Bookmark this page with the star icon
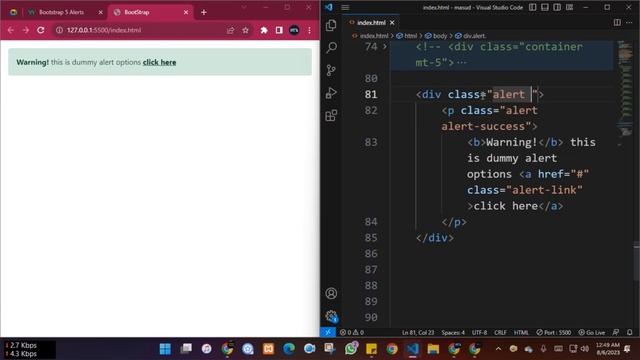 tap(245, 30)
